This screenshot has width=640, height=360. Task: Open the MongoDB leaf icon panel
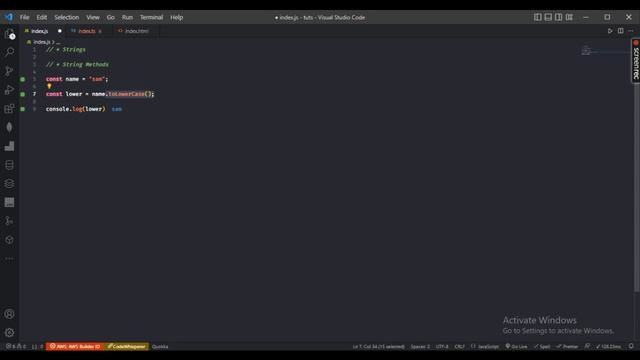[x=9, y=127]
